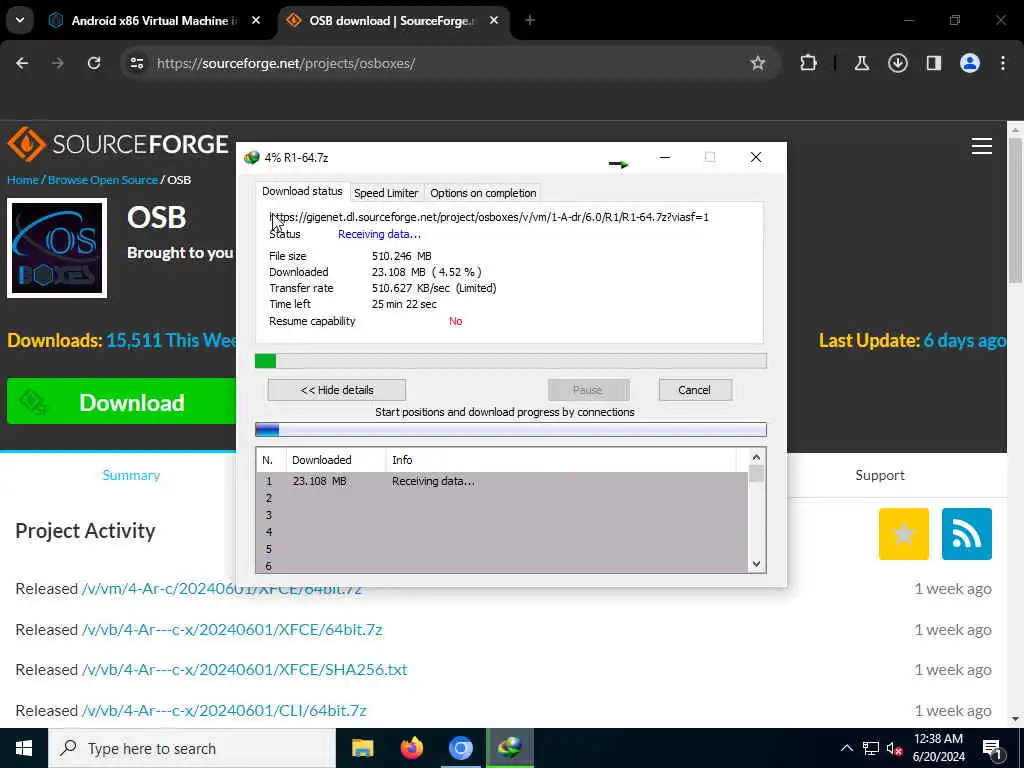Open the Chrome profile avatar
Viewport: 1024px width, 768px height.
coord(970,63)
